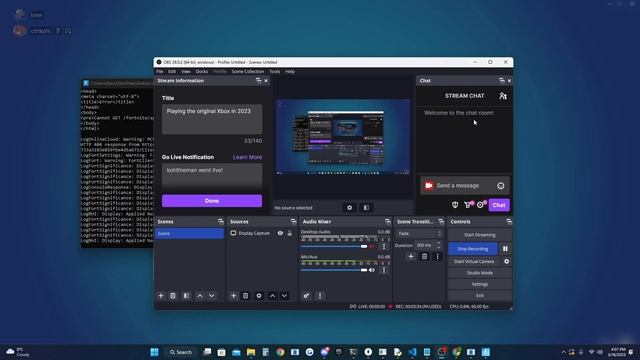The image size is (640, 360).
Task: Add a scene transition with plus icon
Action: pyautogui.click(x=411, y=256)
